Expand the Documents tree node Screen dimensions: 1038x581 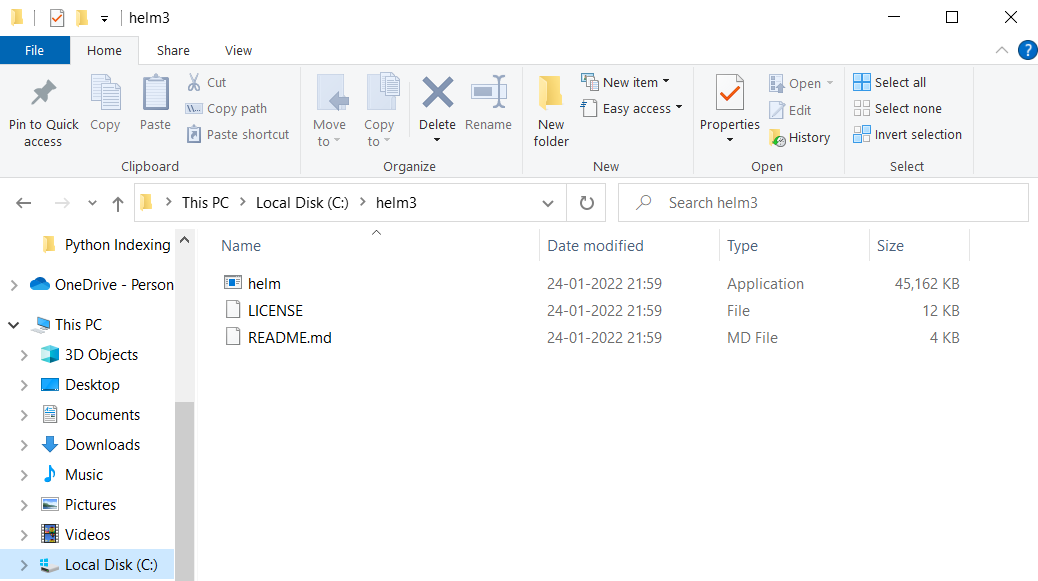(24, 416)
